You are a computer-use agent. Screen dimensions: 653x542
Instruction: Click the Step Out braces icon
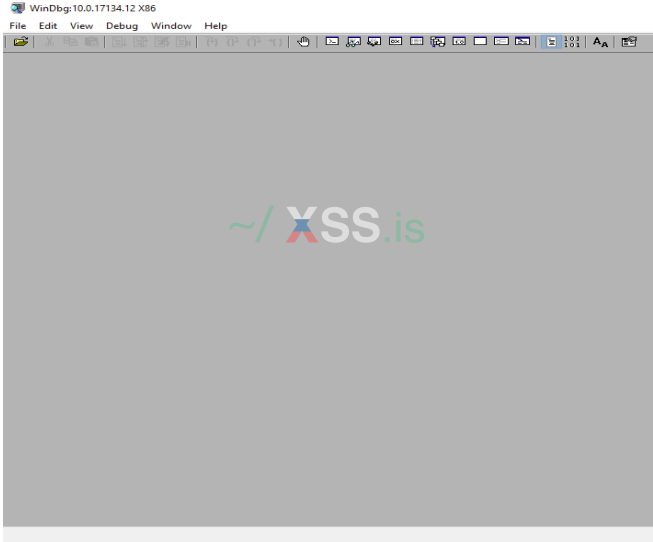[x=254, y=42]
